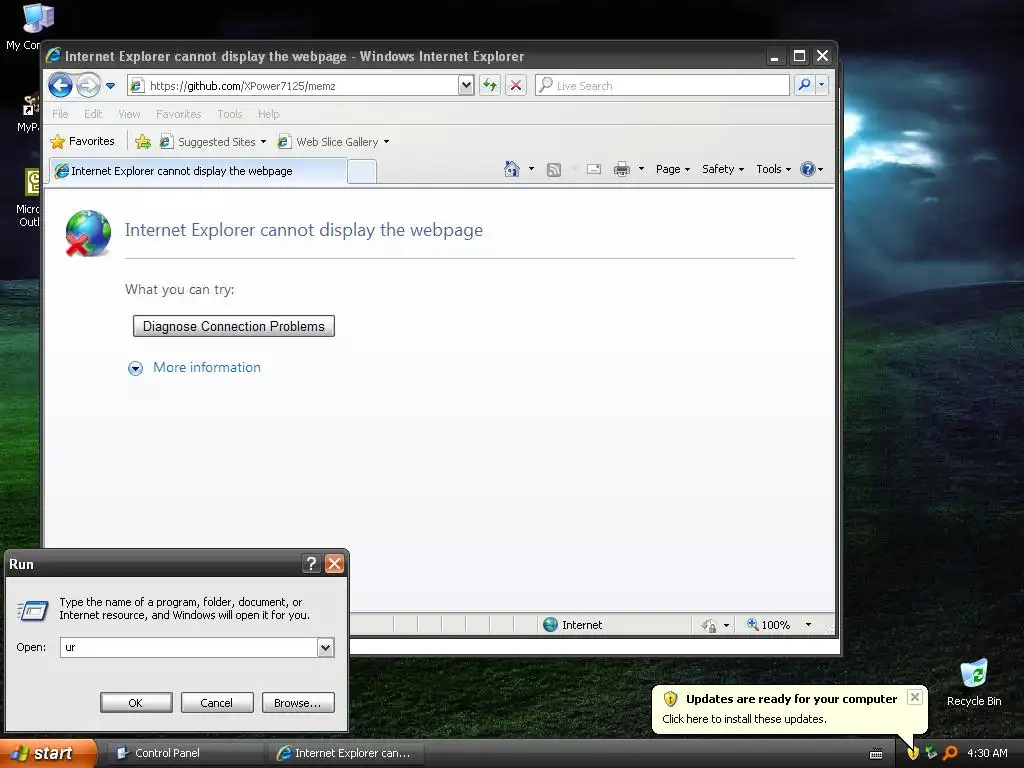The width and height of the screenshot is (1024, 768).
Task: Click the blue Help question mark icon
Action: (808, 169)
